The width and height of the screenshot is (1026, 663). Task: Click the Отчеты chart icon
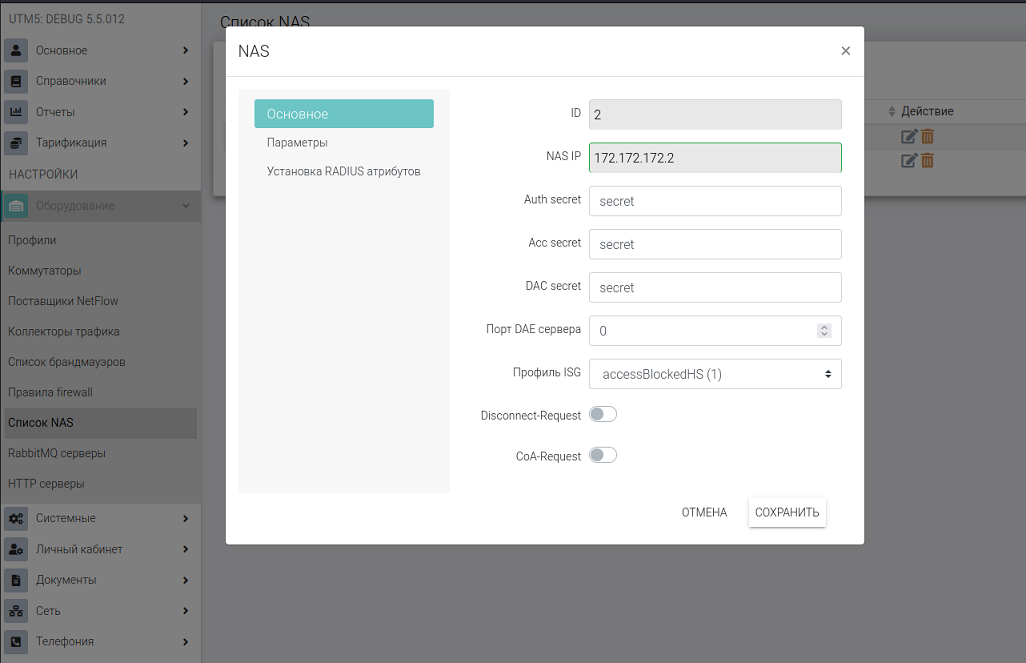pyautogui.click(x=16, y=112)
